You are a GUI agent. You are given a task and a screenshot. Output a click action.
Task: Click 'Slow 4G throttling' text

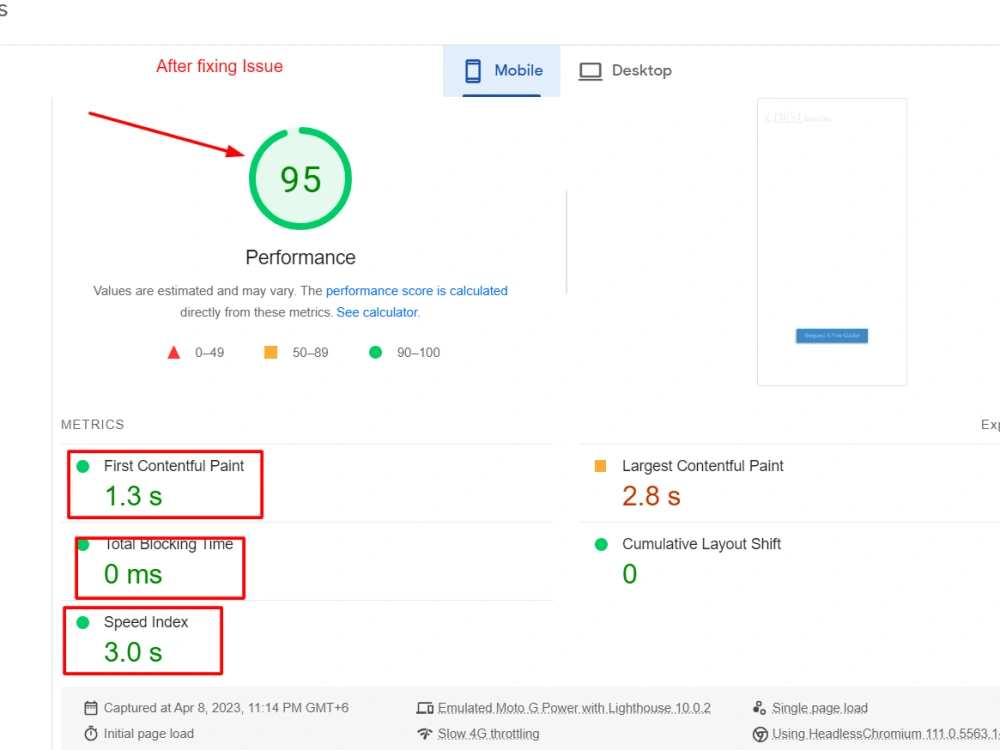click(x=489, y=734)
